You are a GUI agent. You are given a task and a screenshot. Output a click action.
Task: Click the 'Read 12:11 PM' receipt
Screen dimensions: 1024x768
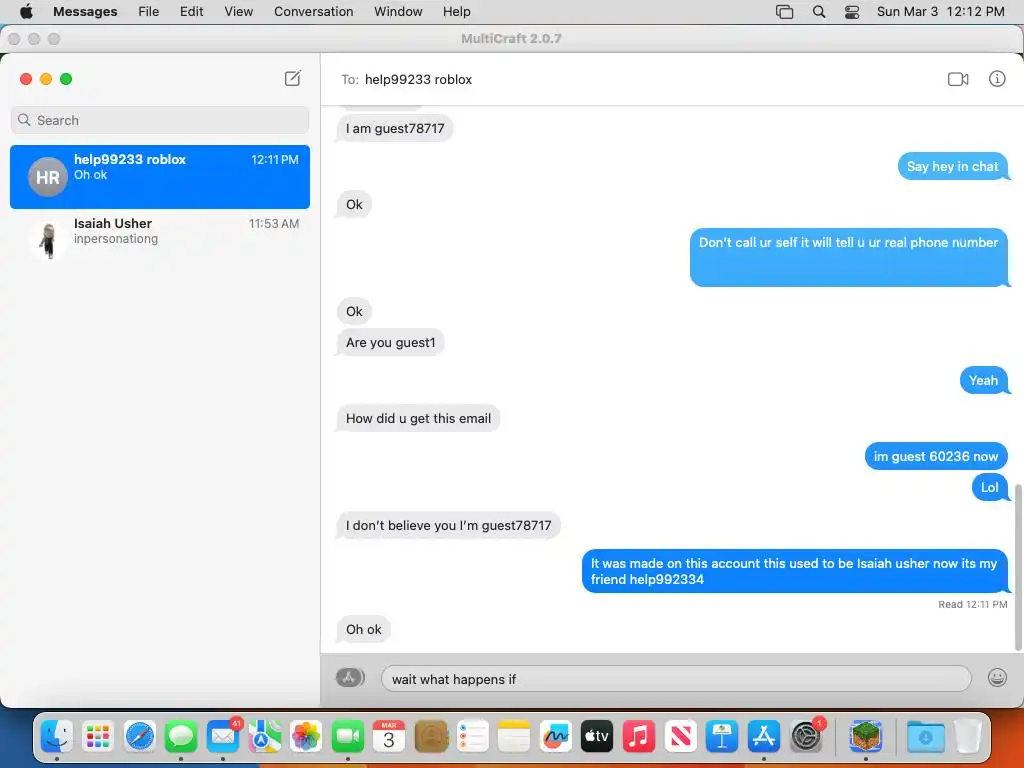(x=972, y=604)
